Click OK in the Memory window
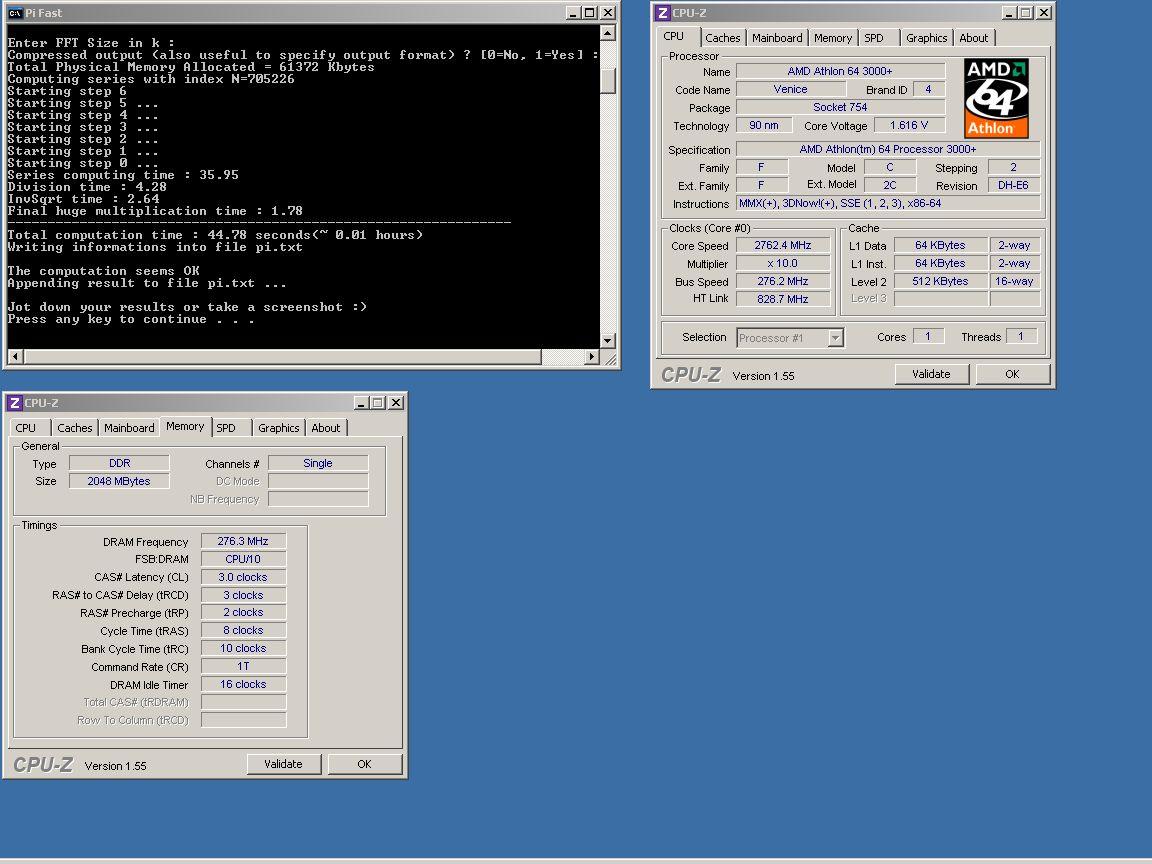The height and width of the screenshot is (864, 1152). 364,764
